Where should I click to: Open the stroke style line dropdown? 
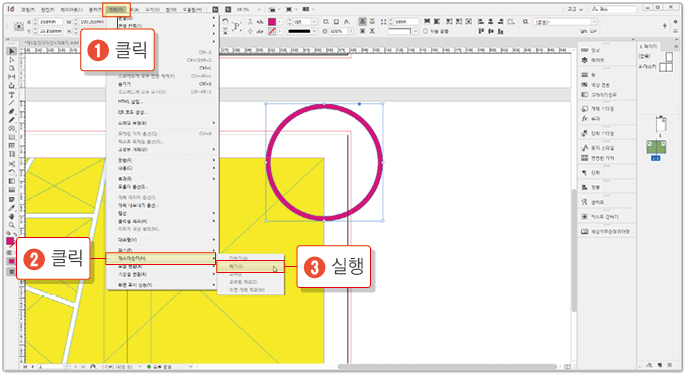pyautogui.click(x=314, y=31)
